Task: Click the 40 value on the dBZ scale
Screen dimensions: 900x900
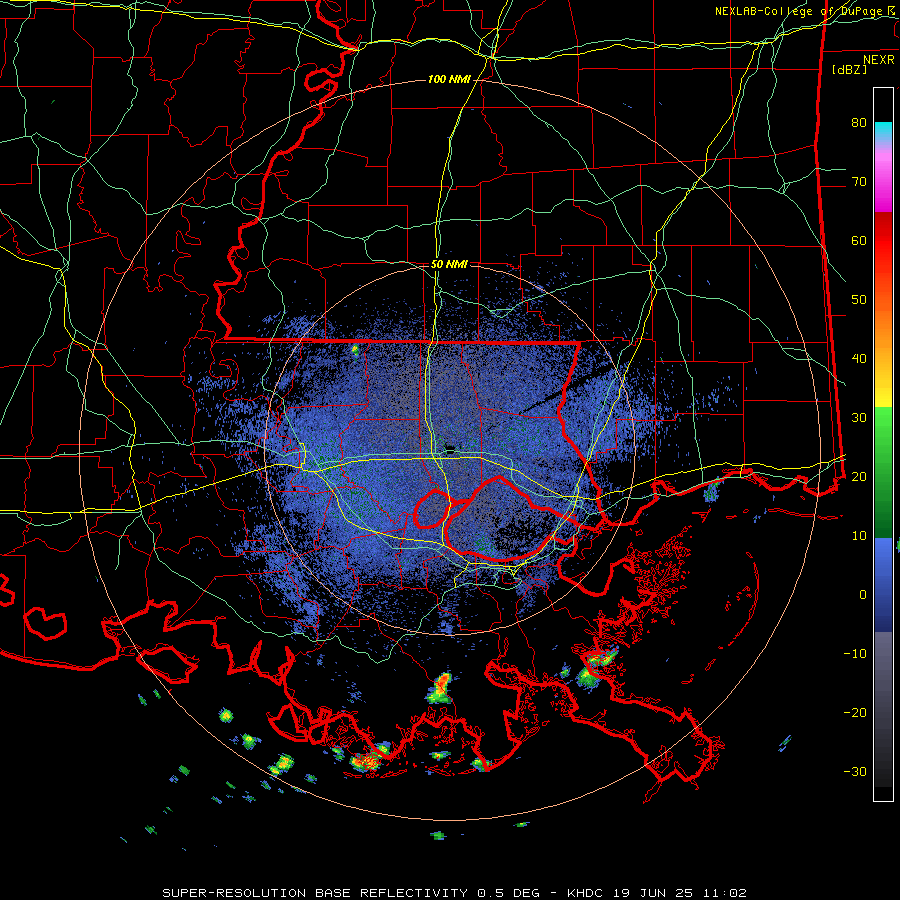Action: (859, 358)
